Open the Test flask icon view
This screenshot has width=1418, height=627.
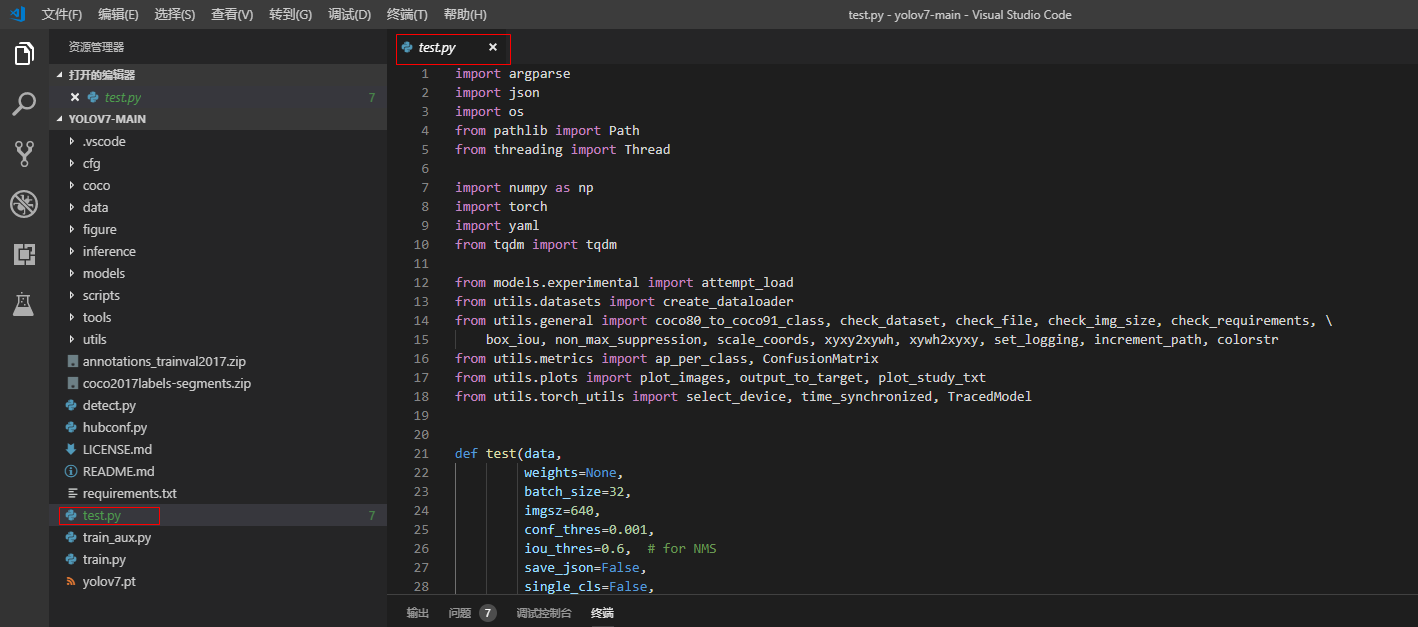[x=24, y=304]
